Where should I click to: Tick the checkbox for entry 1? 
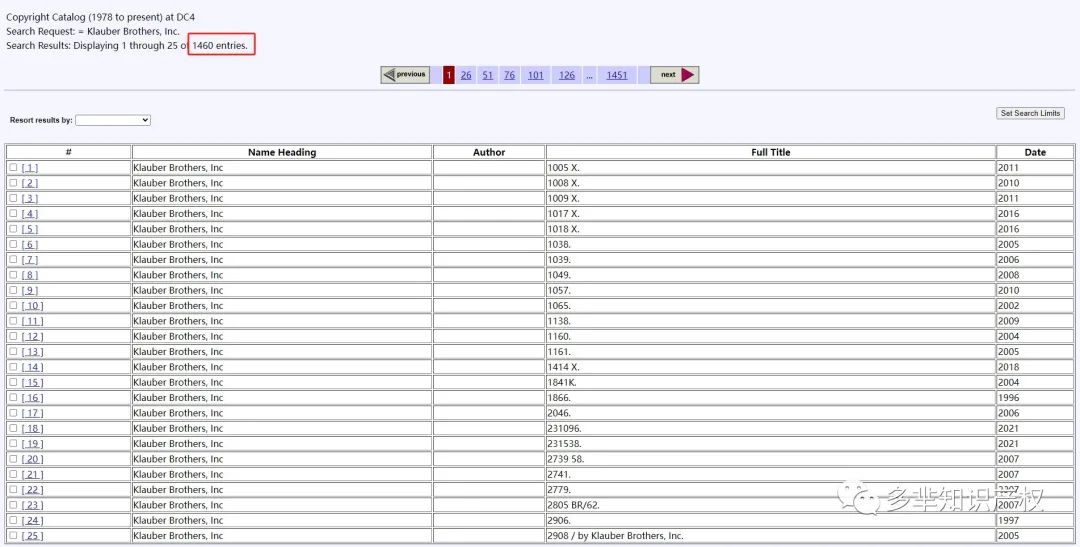click(14, 168)
